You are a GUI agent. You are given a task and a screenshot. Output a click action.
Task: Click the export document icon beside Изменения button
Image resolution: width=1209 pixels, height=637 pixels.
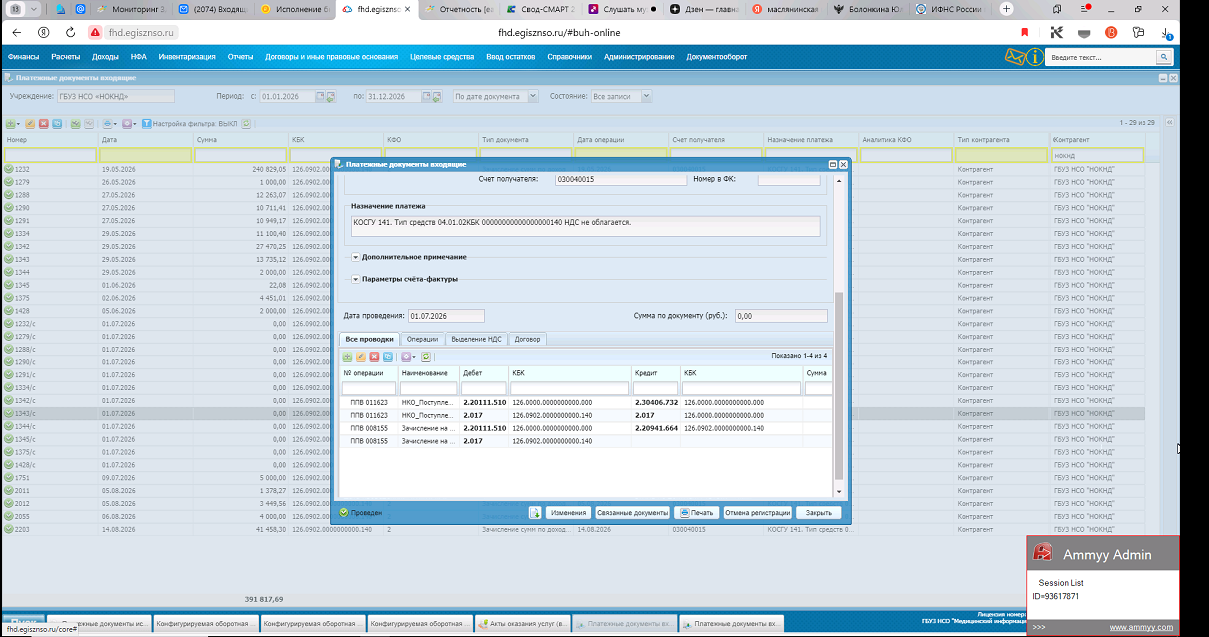click(535, 512)
